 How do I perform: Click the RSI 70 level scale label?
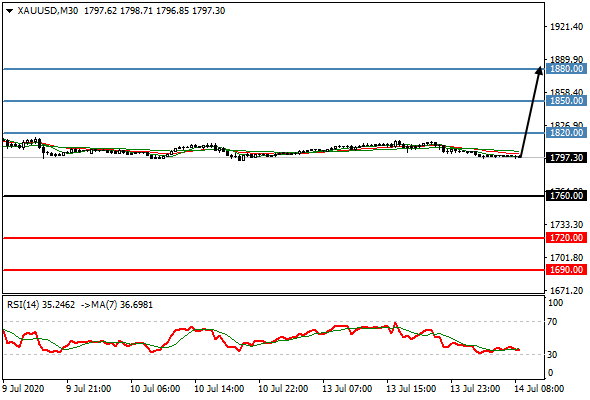point(552,322)
